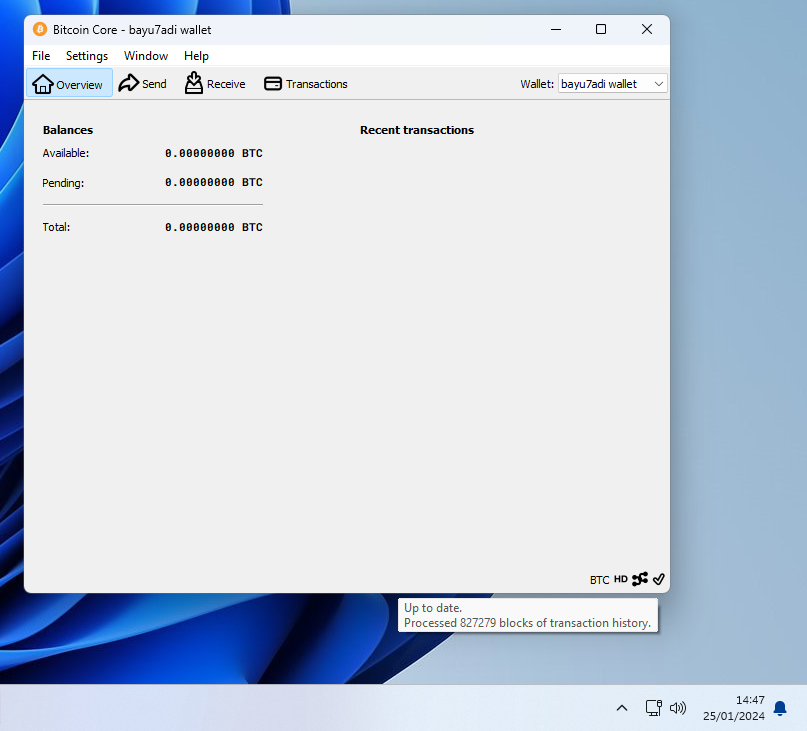Click the BTC unit selector in status bar
This screenshot has height=731, width=807.
(x=600, y=580)
